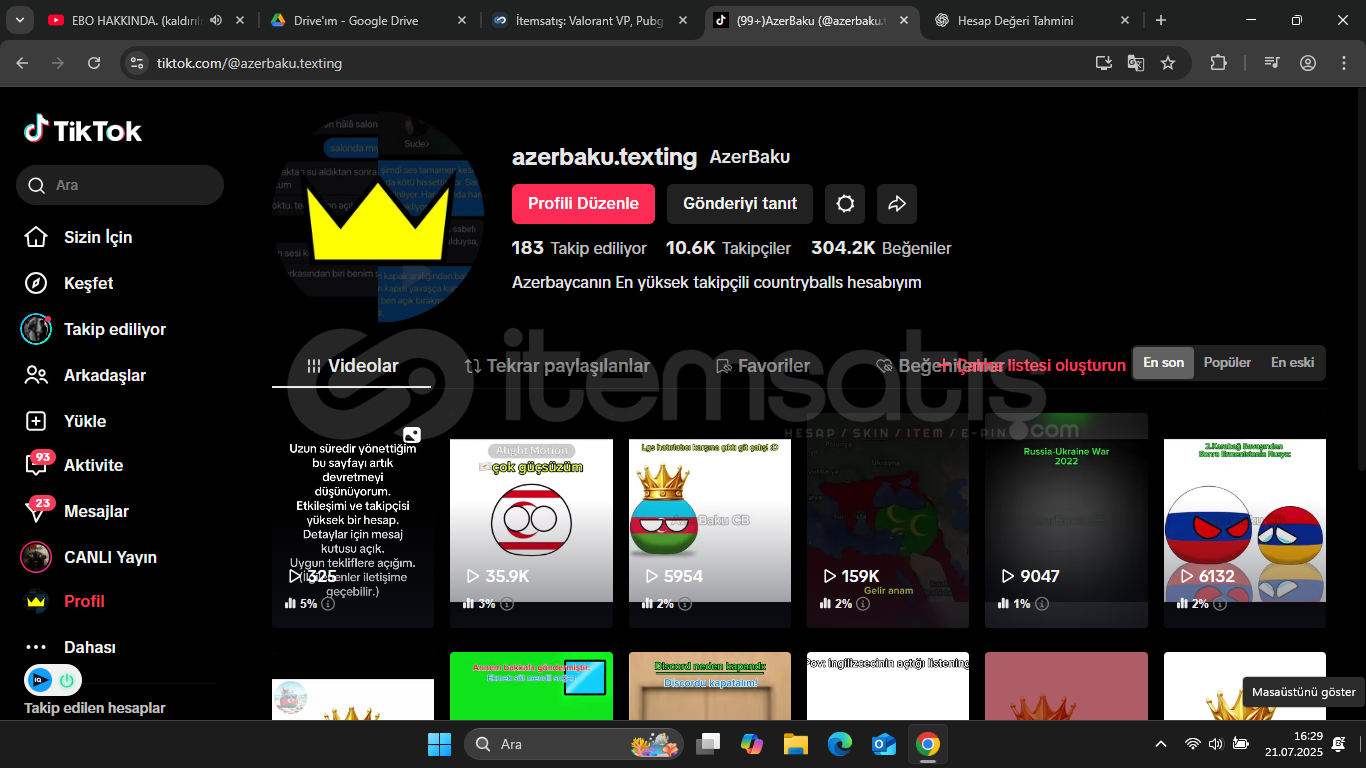Open volume control in system tray
The width and height of the screenshot is (1366, 768).
(1216, 744)
